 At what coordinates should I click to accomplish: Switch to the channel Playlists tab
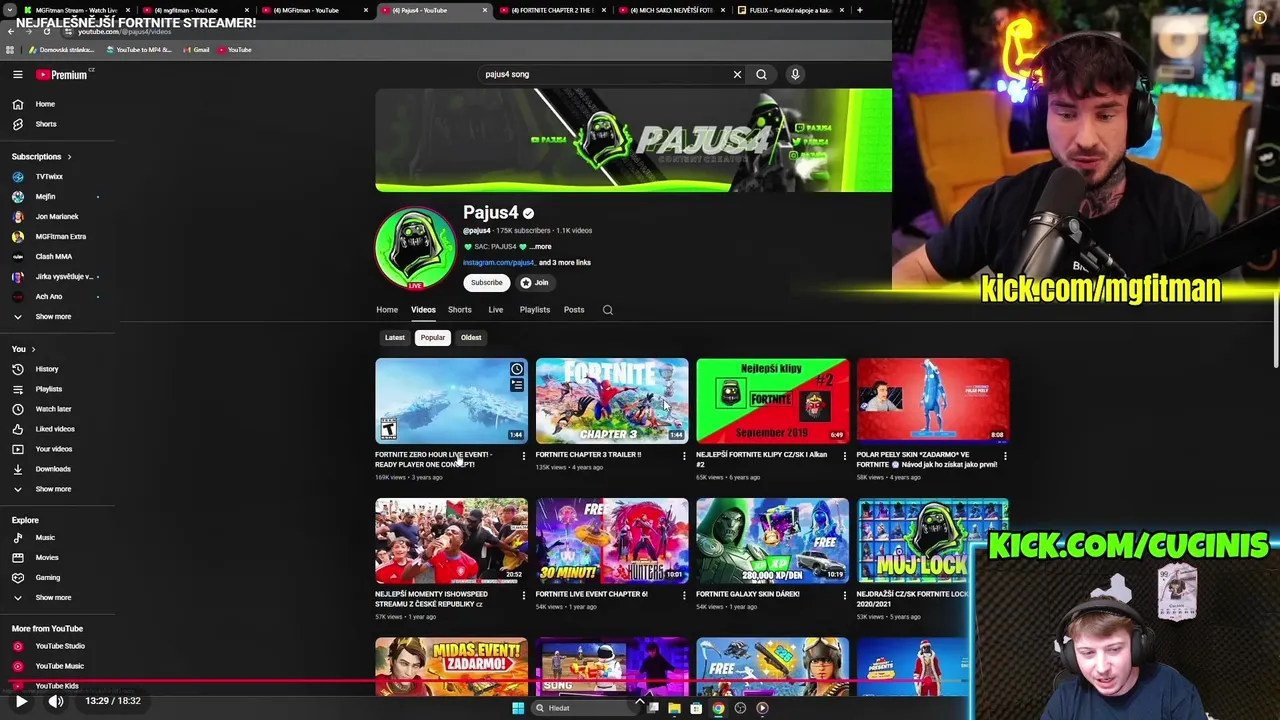pyautogui.click(x=535, y=310)
